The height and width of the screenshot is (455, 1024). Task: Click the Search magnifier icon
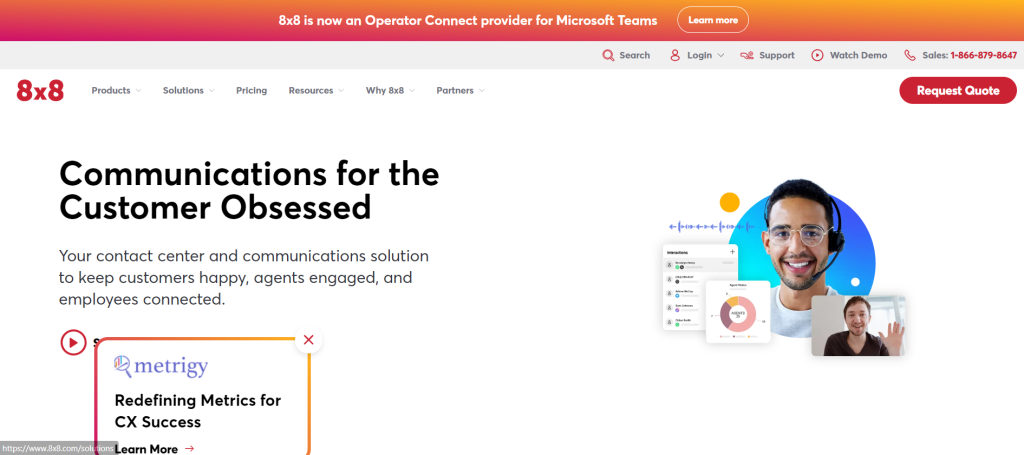[608, 55]
